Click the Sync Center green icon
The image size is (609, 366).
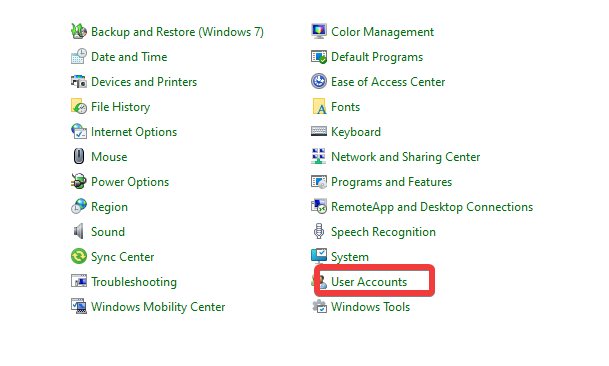pyautogui.click(x=79, y=256)
